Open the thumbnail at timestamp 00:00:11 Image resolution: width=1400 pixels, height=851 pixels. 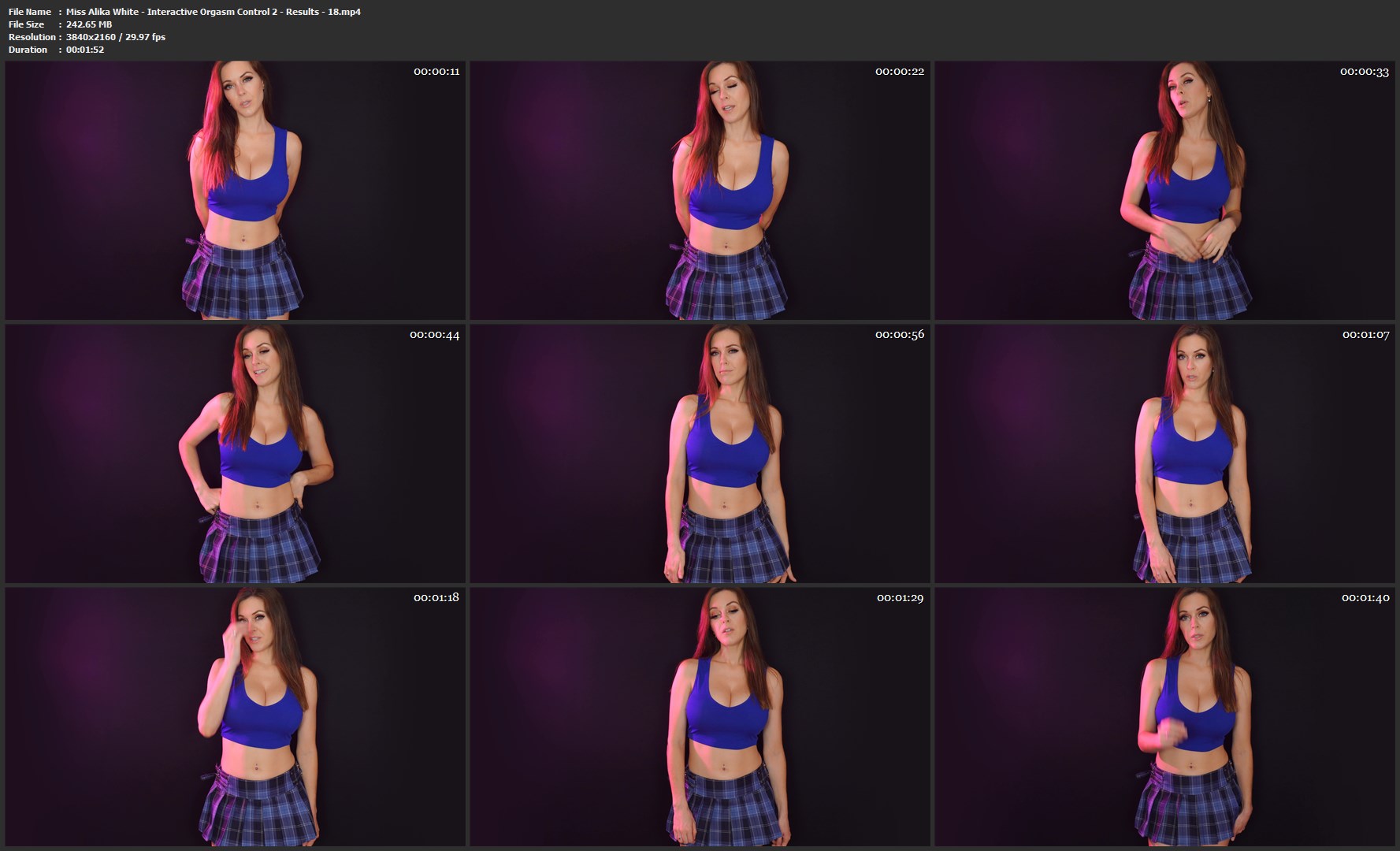[235, 190]
